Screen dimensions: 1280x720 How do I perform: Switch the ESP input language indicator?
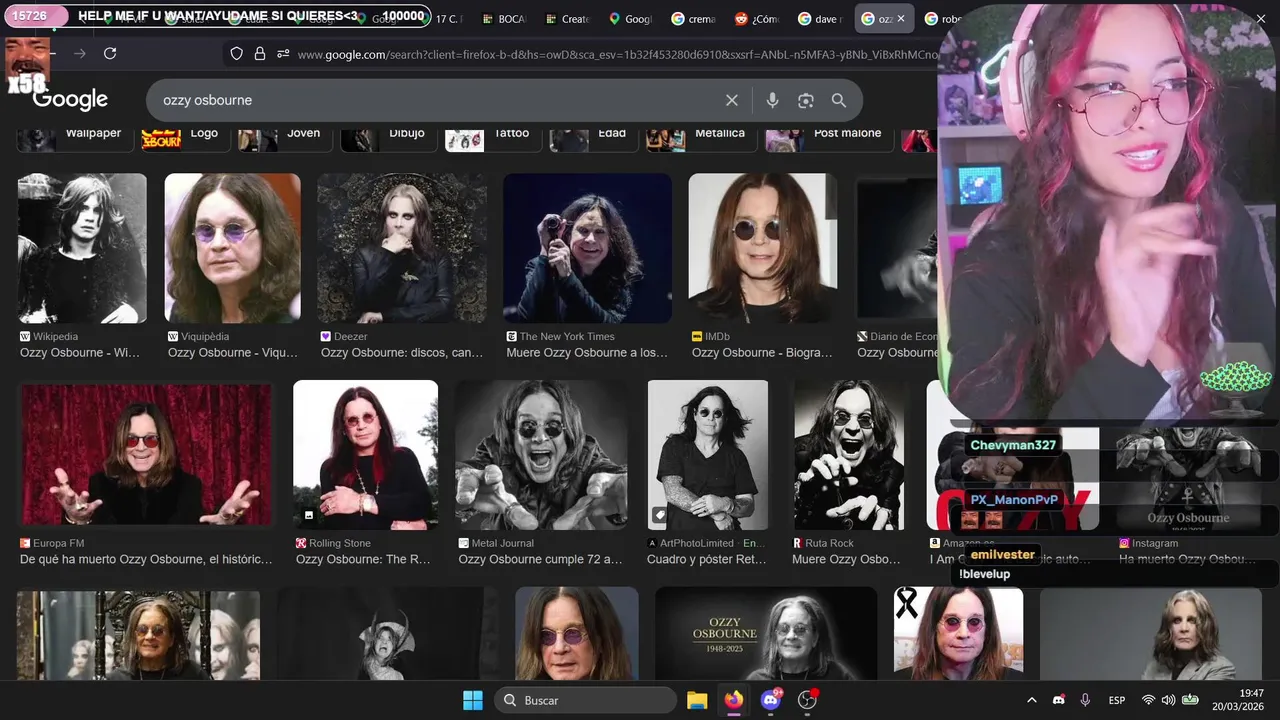(1117, 700)
